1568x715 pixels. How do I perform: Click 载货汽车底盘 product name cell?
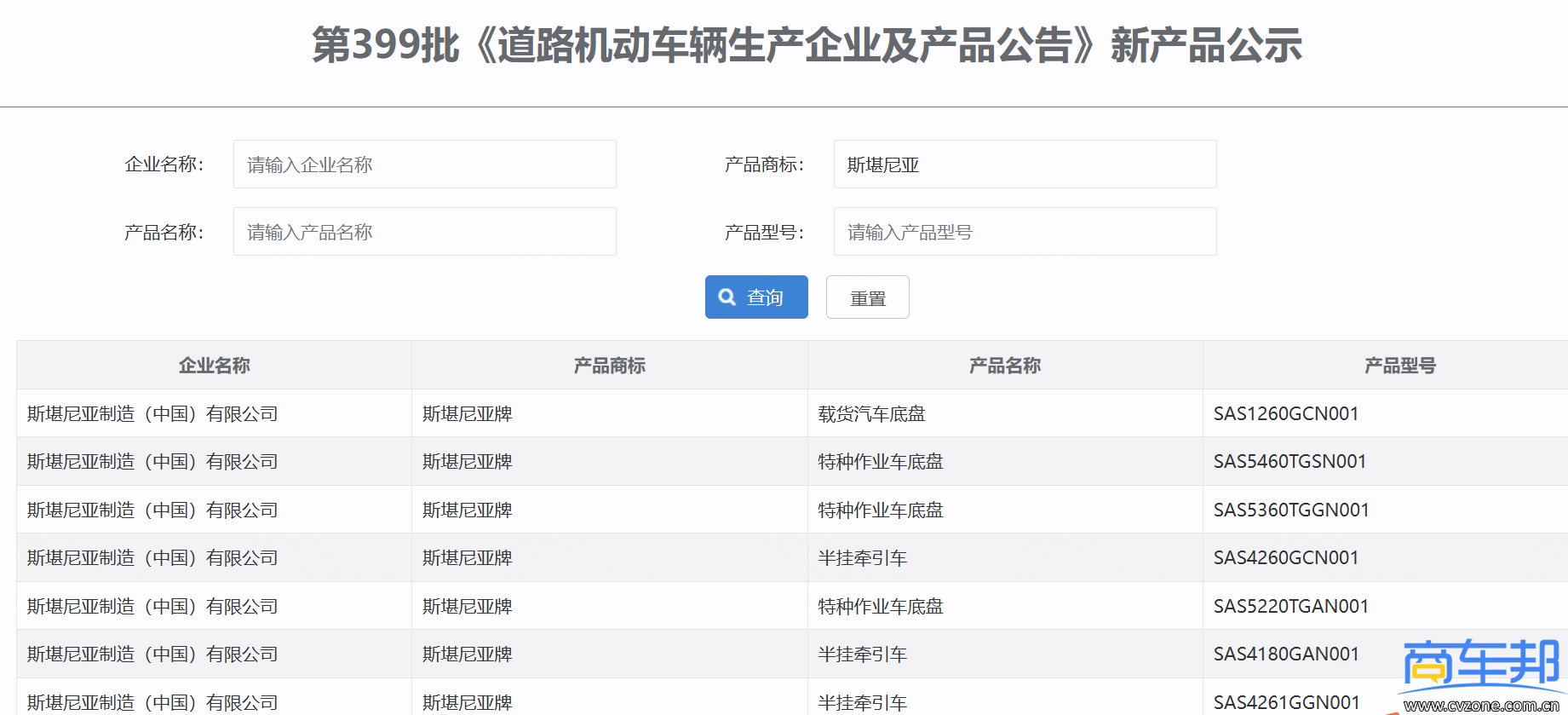point(871,414)
